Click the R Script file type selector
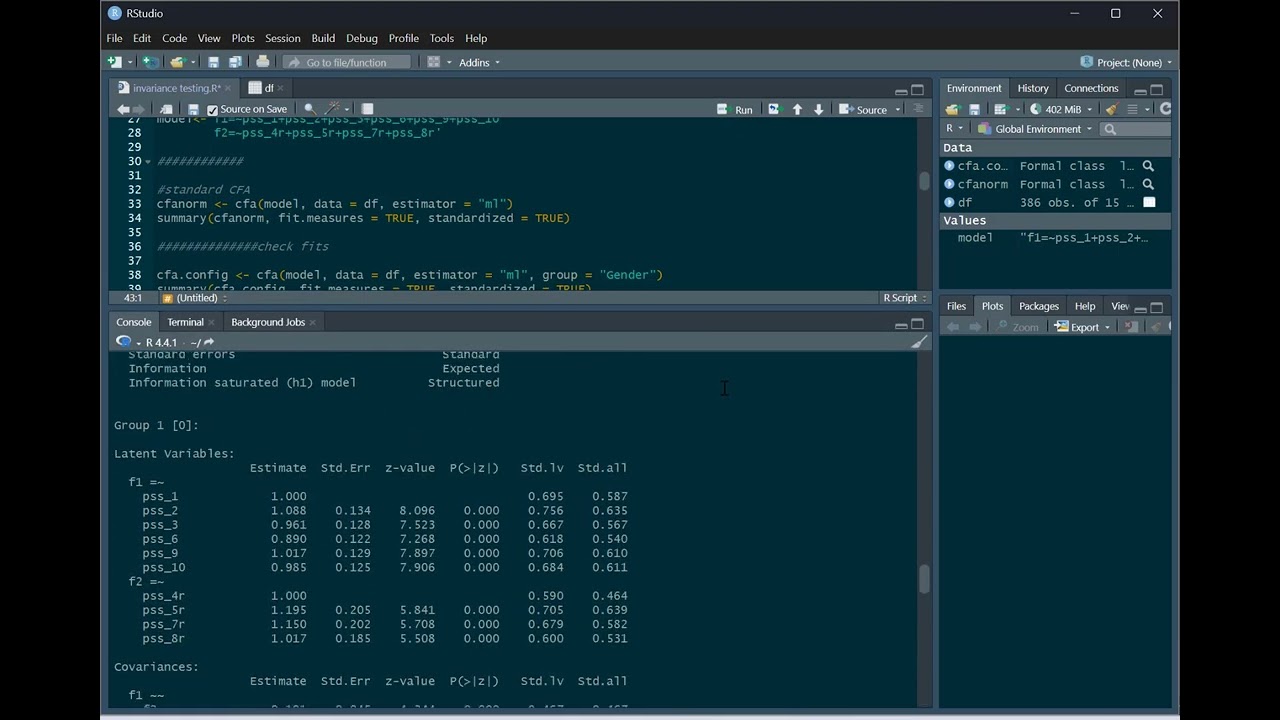 (904, 298)
